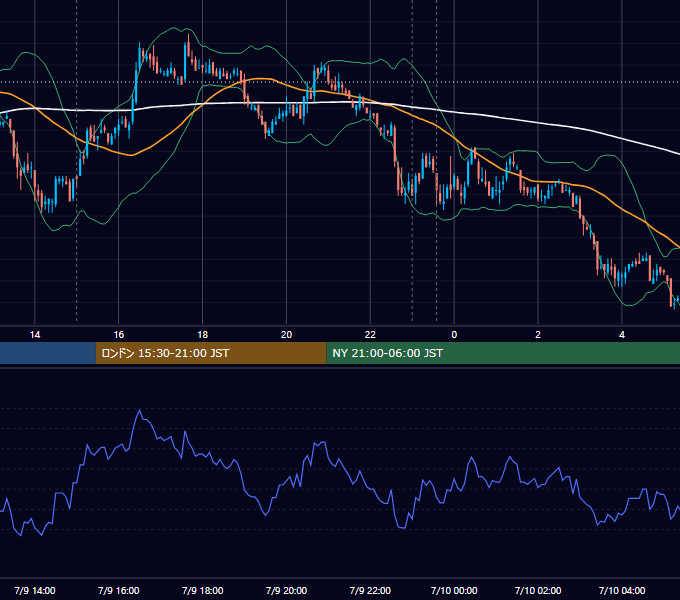Click the time axis label 14
Image resolution: width=680 pixels, height=600 pixels.
[x=35, y=335]
